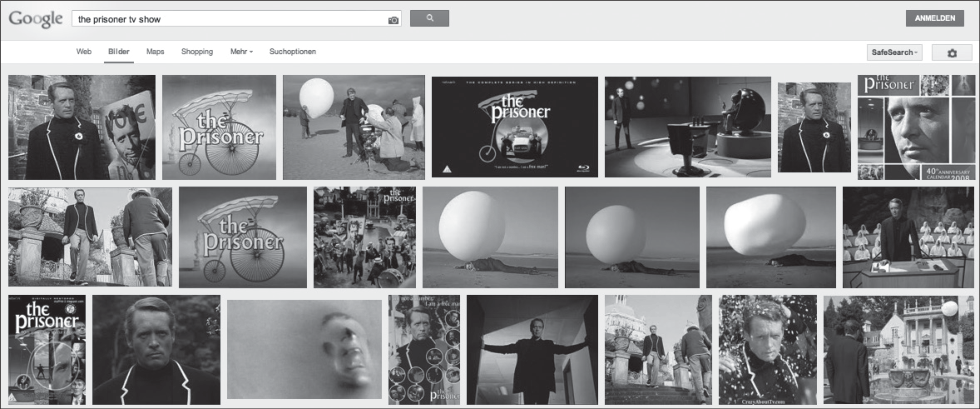Screen dimensions: 980x409
Task: Switch to the Web tab
Action: click(x=84, y=52)
